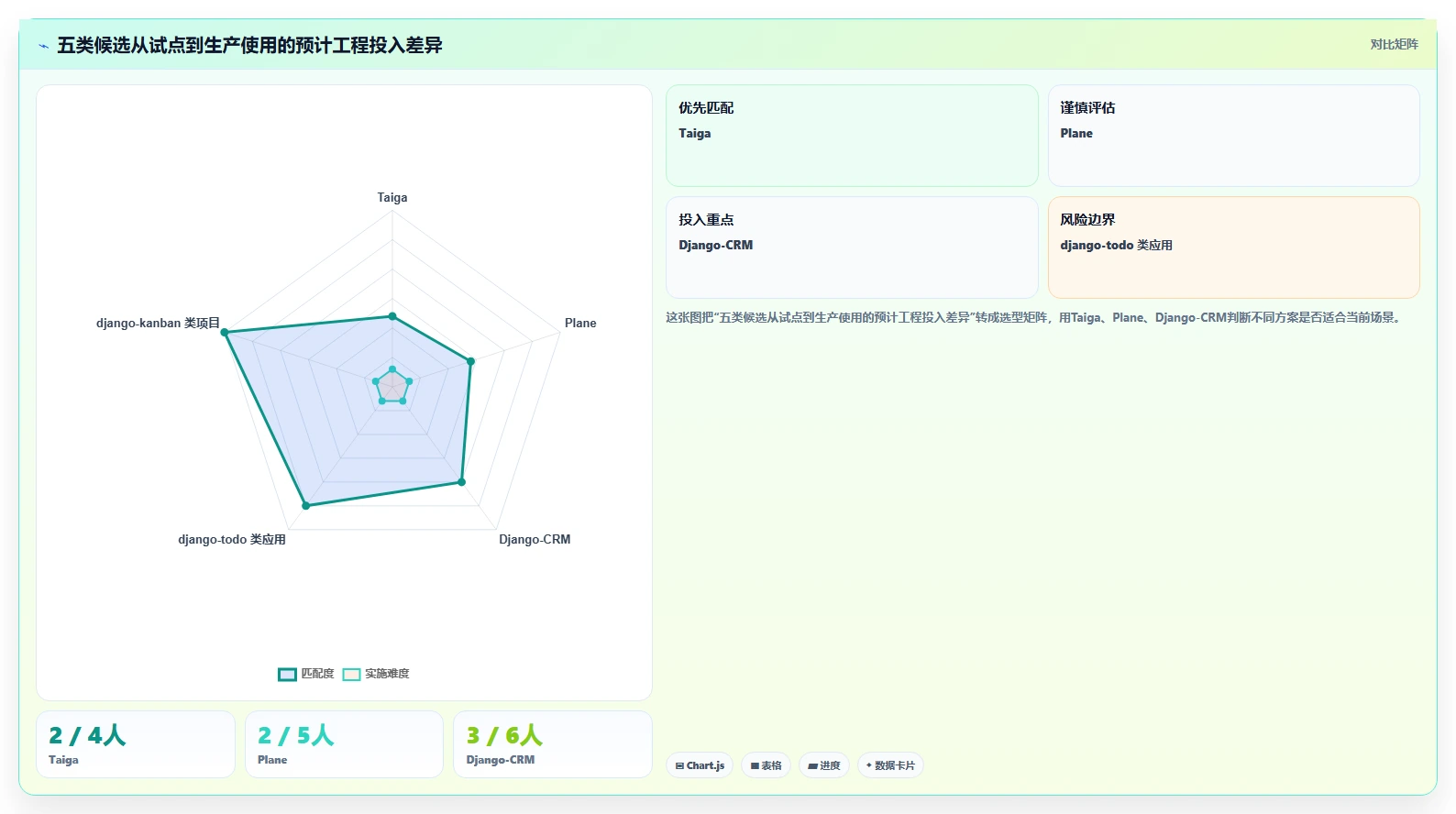The image size is (1456, 814).
Task: Toggle the 匹配度 legend item
Action: pyautogui.click(x=306, y=674)
